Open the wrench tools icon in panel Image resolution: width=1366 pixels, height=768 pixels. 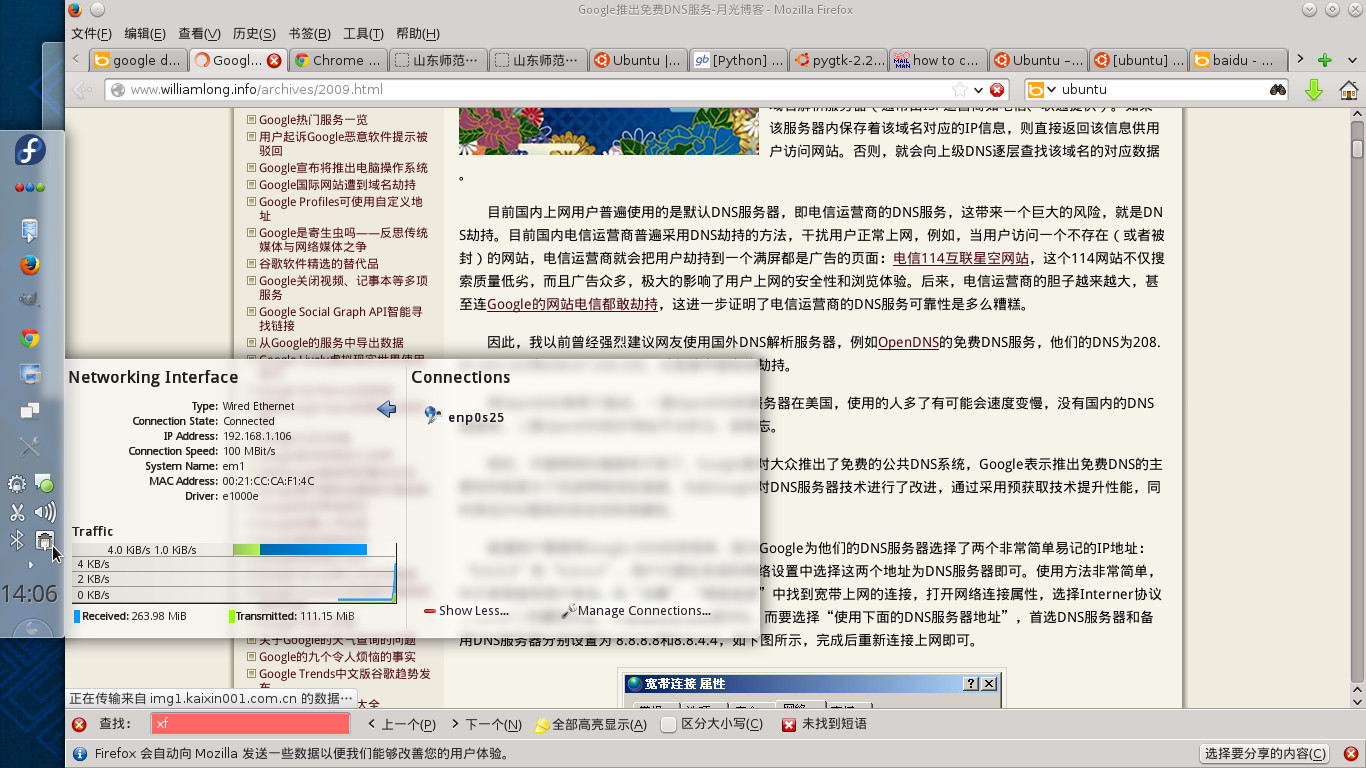tap(30, 447)
